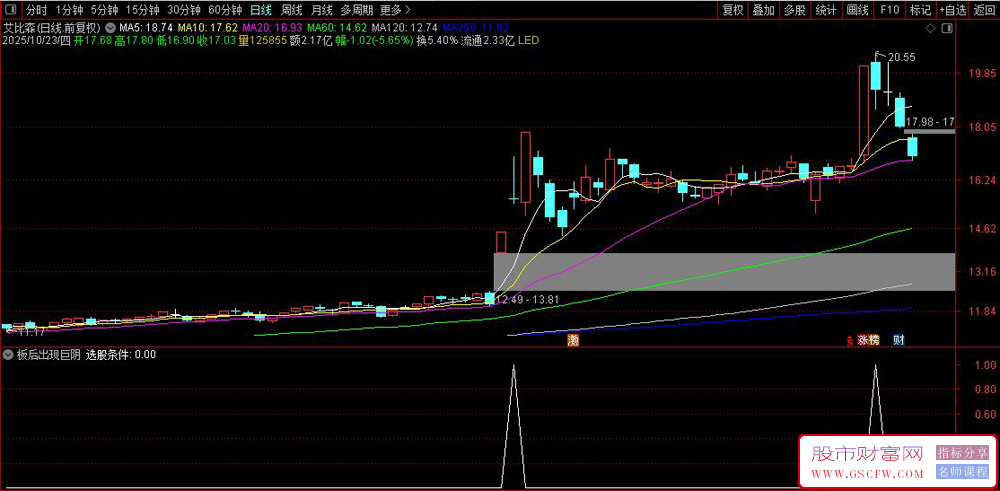Click the red S marker icon
Image resolution: width=1000 pixels, height=491 pixels.
[x=850, y=342]
